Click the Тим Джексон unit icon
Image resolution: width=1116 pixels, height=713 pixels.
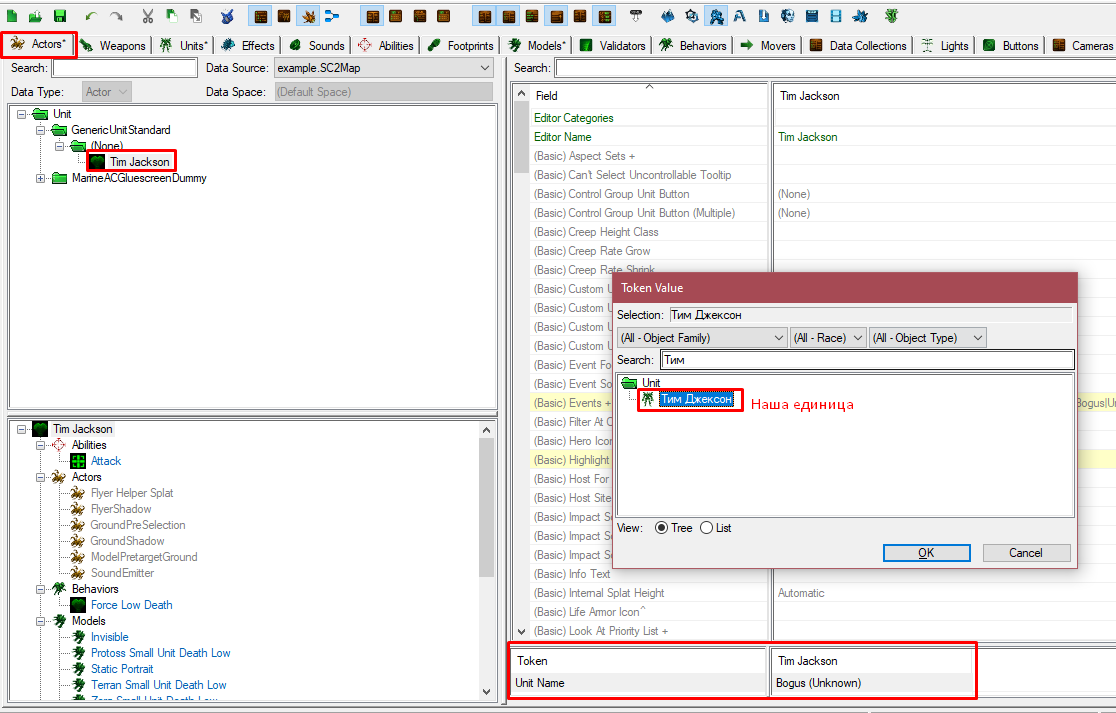pyautogui.click(x=648, y=399)
